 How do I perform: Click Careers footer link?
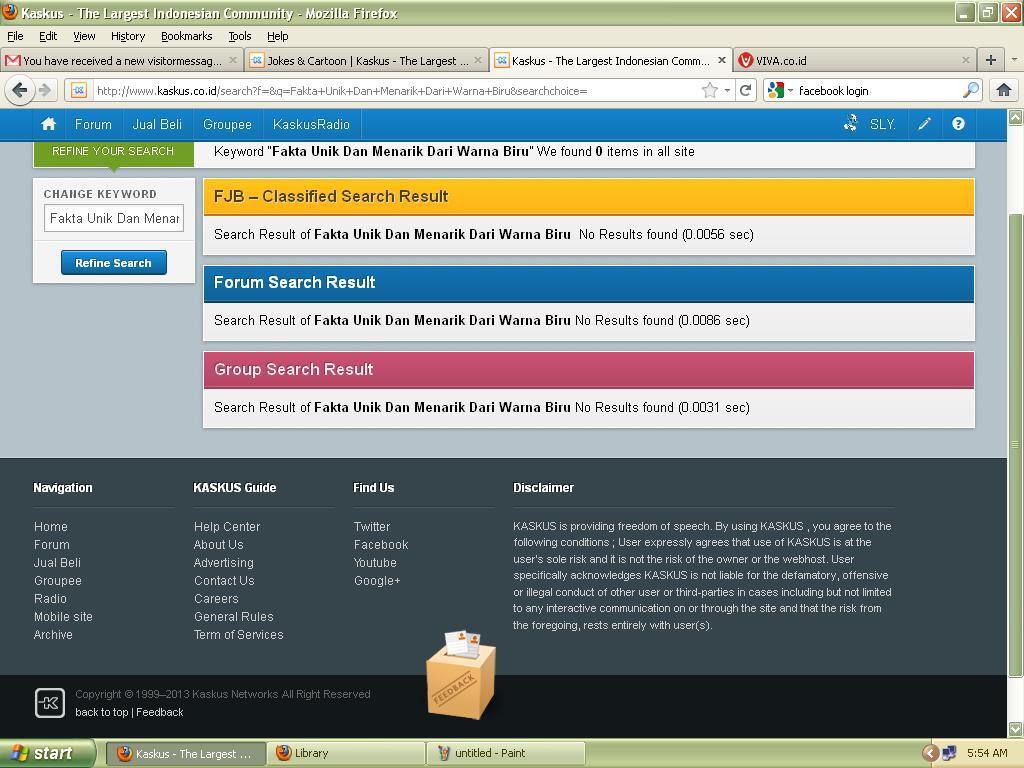pos(216,598)
